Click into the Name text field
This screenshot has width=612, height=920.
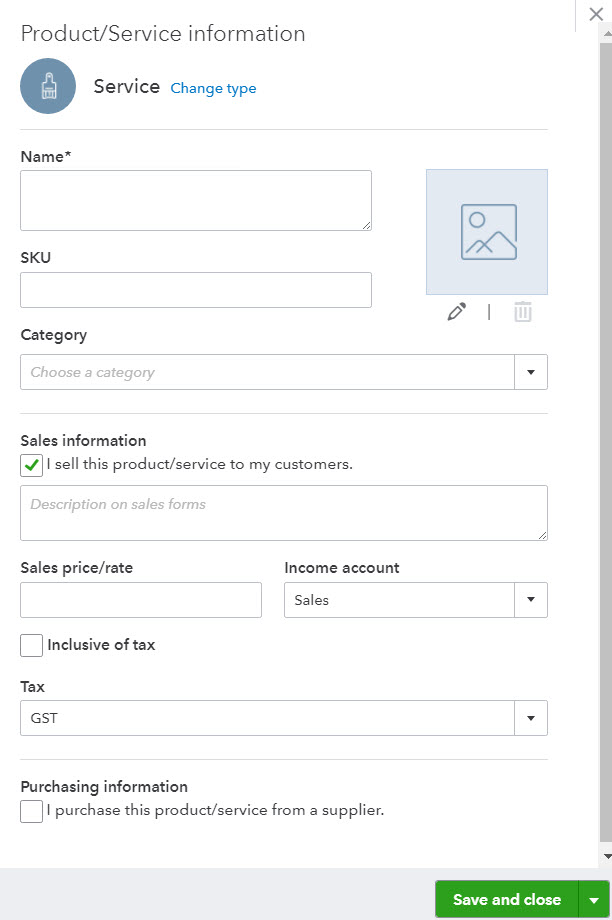pos(196,200)
